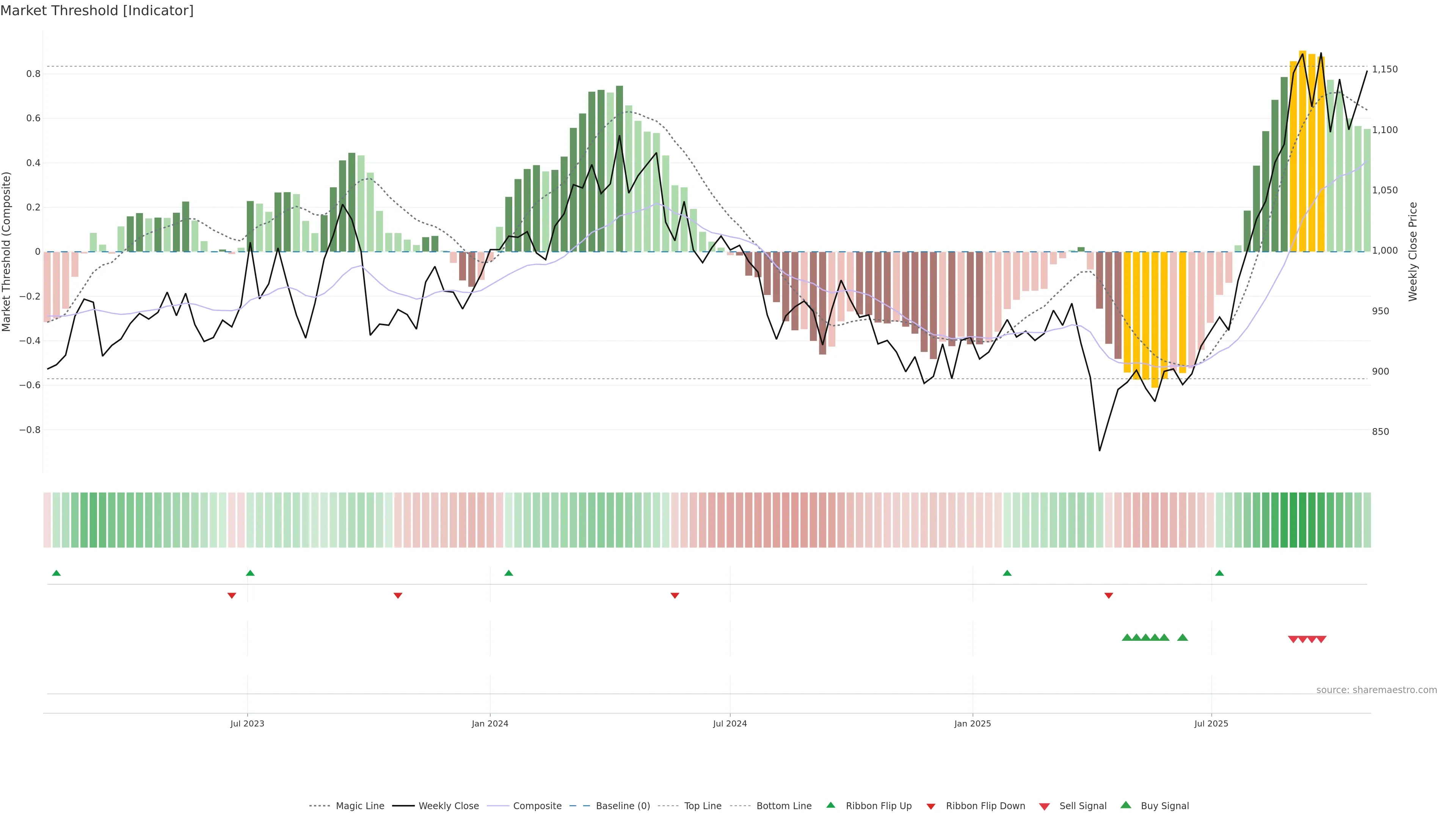Click the ribbon flip up marker near Jan 2025
This screenshot has height=819, width=1456.
point(1007,573)
